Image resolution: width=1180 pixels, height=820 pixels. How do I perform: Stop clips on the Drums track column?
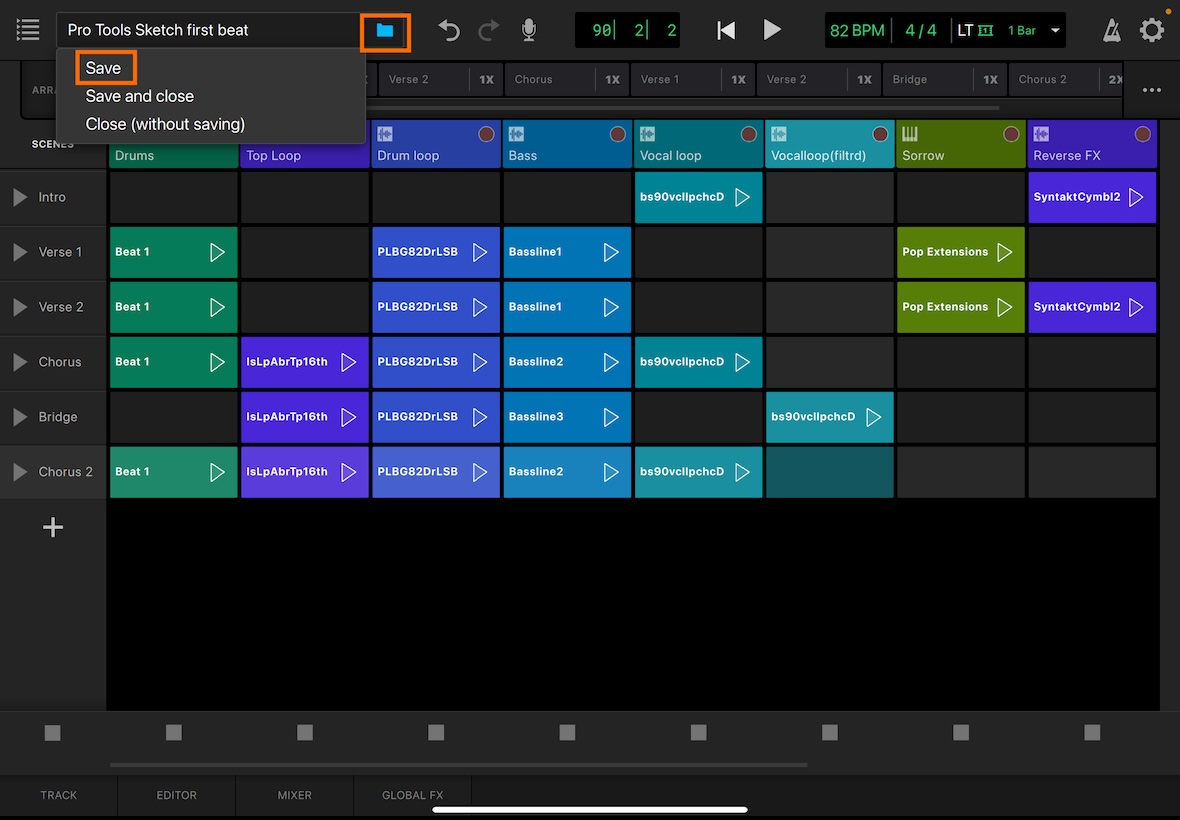[173, 732]
